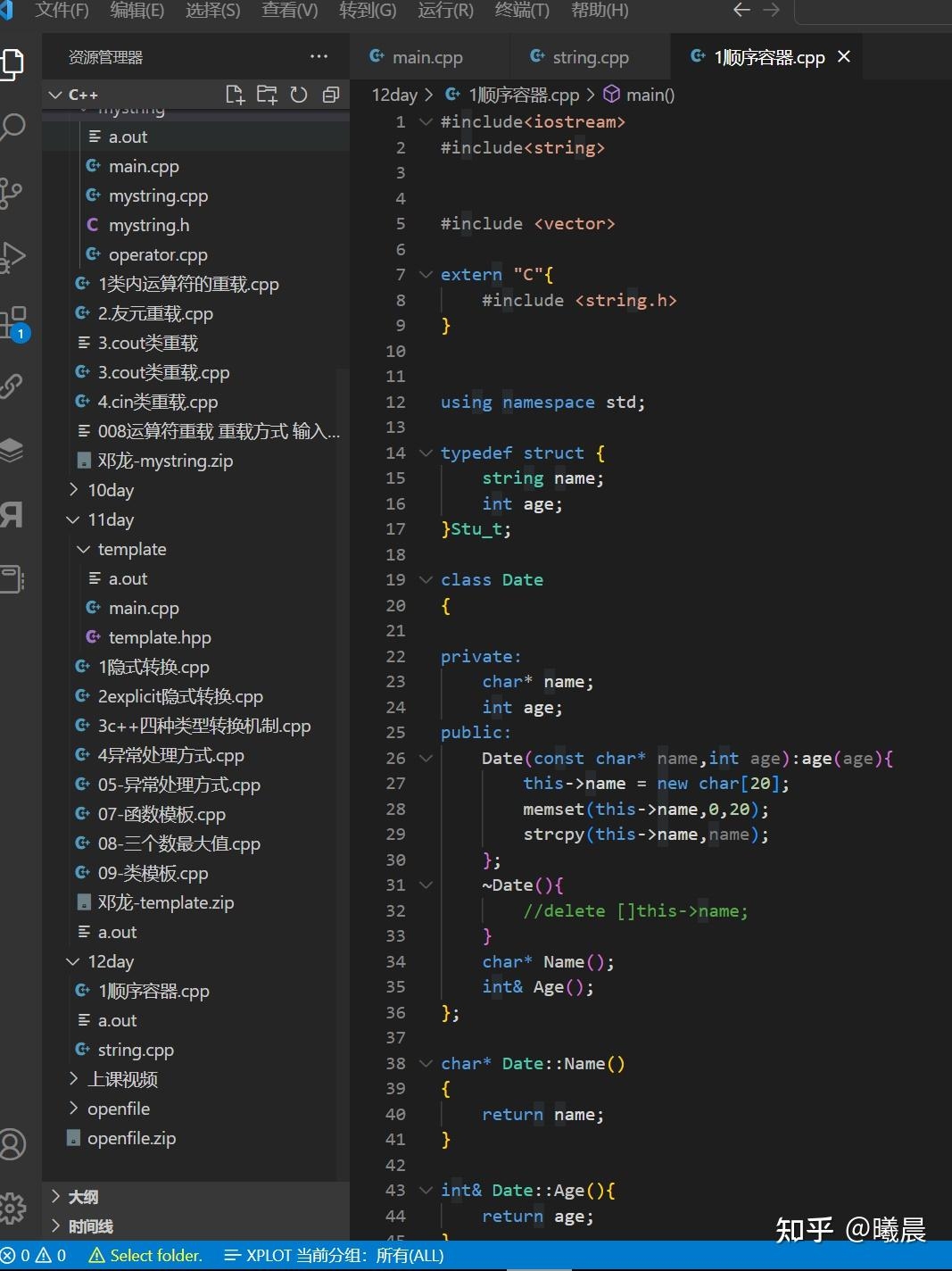Click the New File icon in explorer
The width and height of the screenshot is (952, 1271).
[x=235, y=95]
